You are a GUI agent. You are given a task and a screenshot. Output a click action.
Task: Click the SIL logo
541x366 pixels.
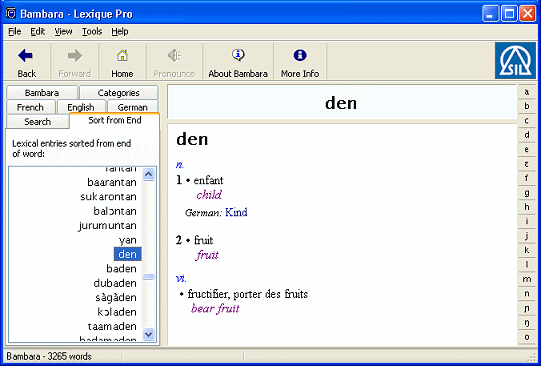pyautogui.click(x=515, y=61)
